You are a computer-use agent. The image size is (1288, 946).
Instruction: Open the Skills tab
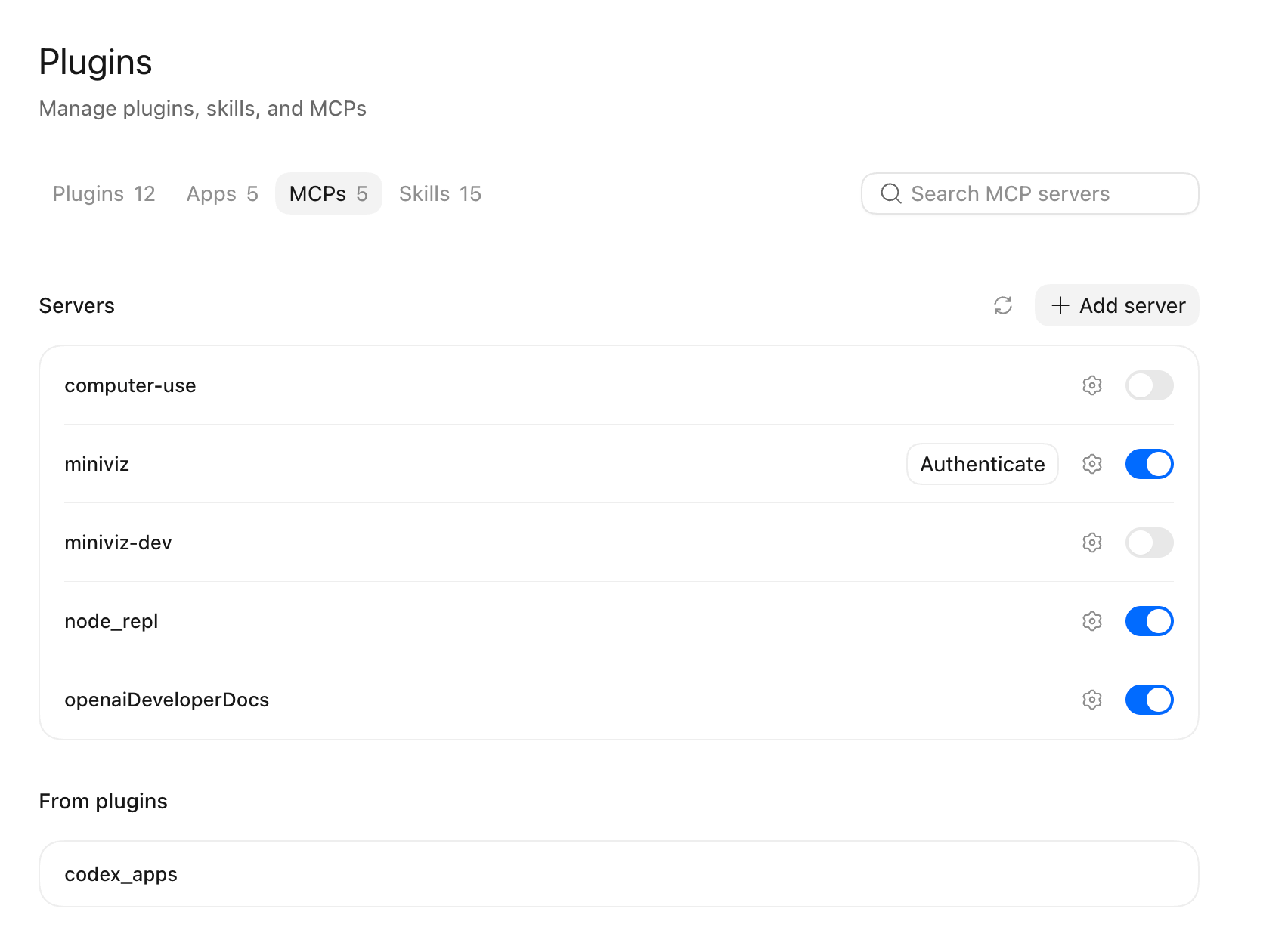(440, 194)
